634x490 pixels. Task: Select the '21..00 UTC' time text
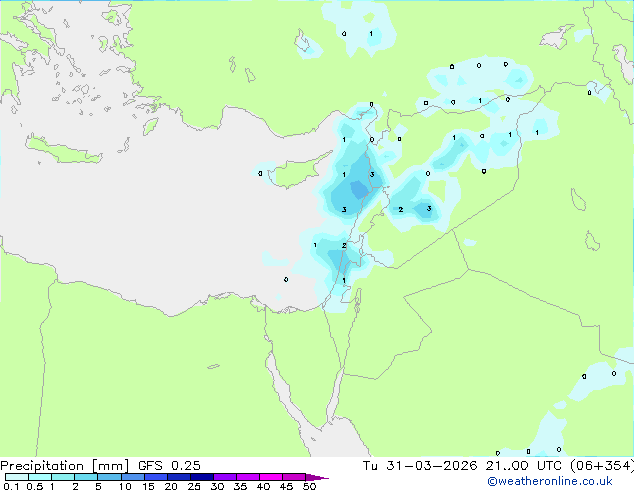click(523, 466)
